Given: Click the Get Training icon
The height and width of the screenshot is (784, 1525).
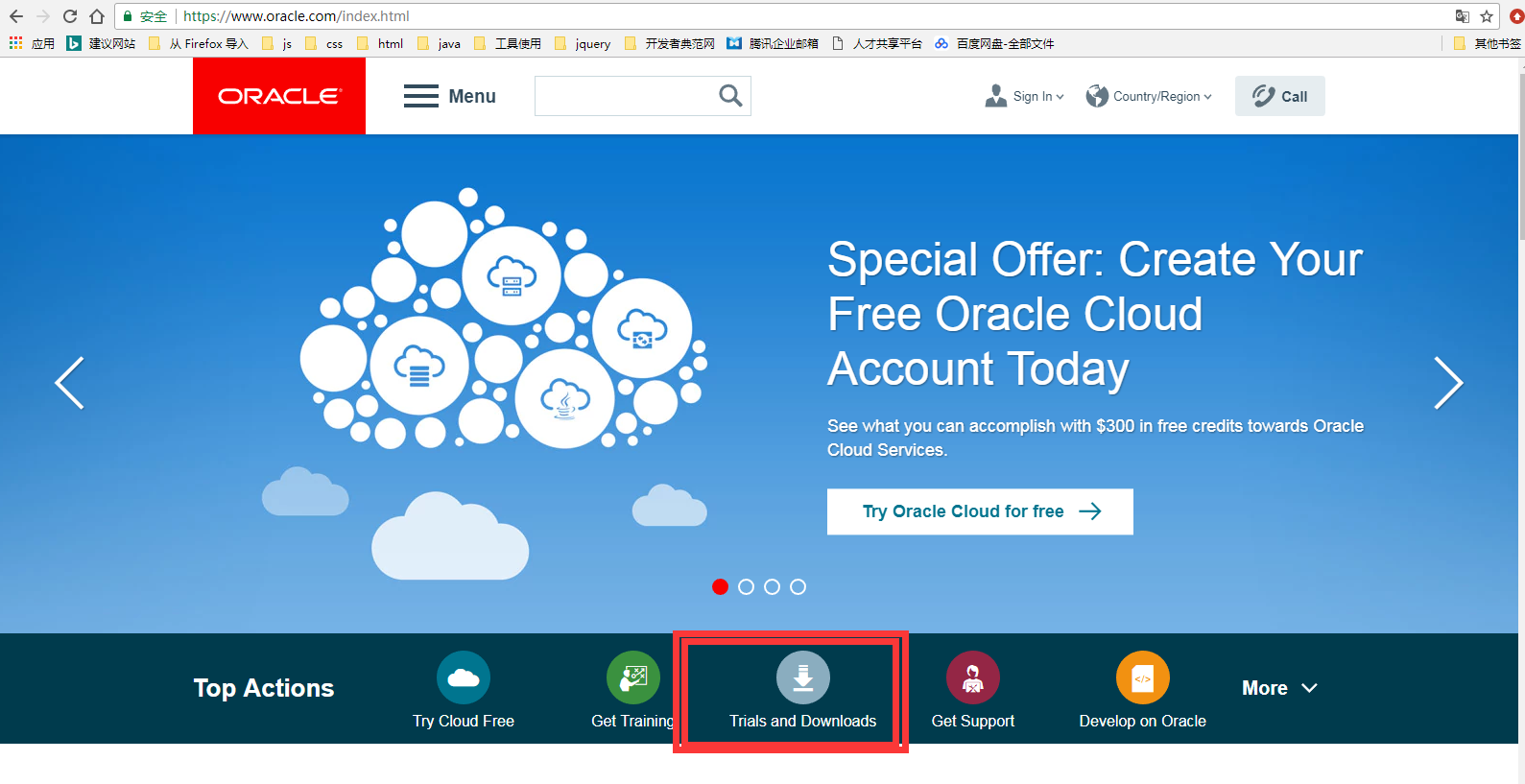Looking at the screenshot, I should (633, 677).
